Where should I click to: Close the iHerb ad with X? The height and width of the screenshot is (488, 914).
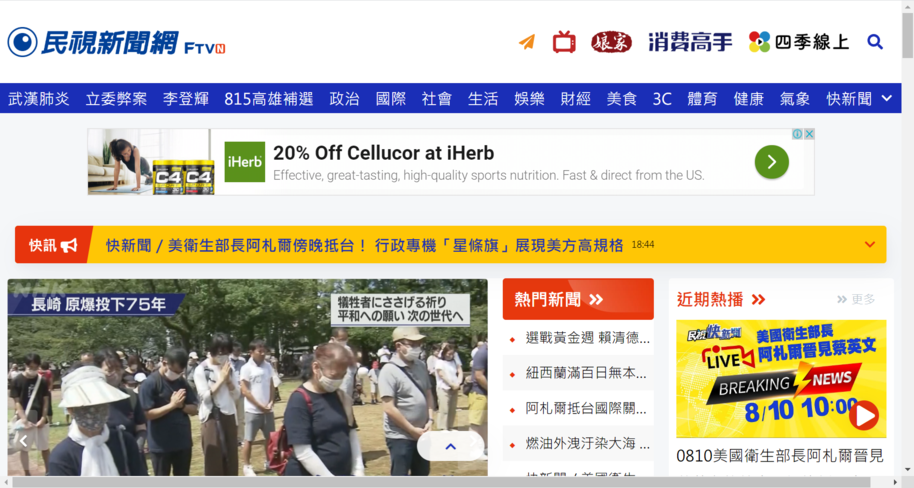[809, 134]
